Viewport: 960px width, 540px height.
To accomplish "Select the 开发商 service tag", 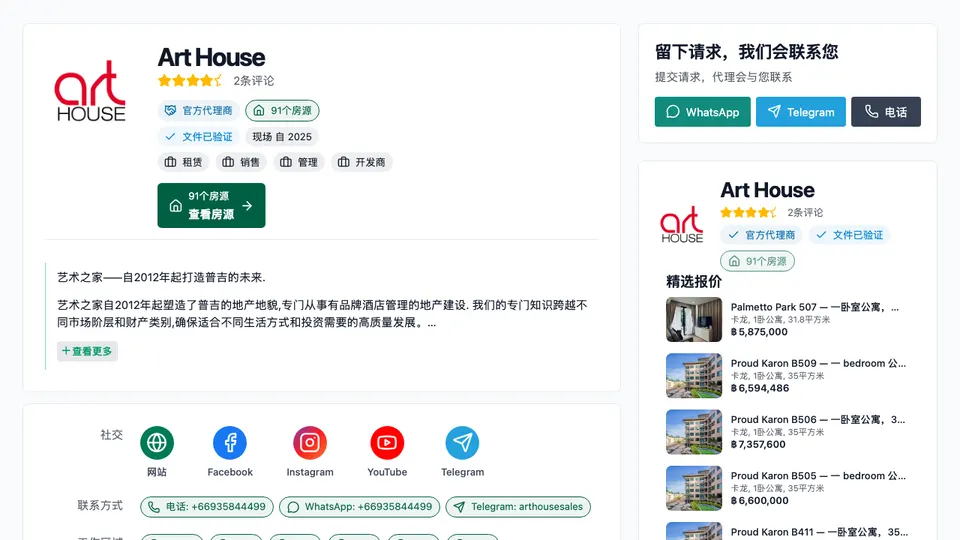I will tap(362, 162).
